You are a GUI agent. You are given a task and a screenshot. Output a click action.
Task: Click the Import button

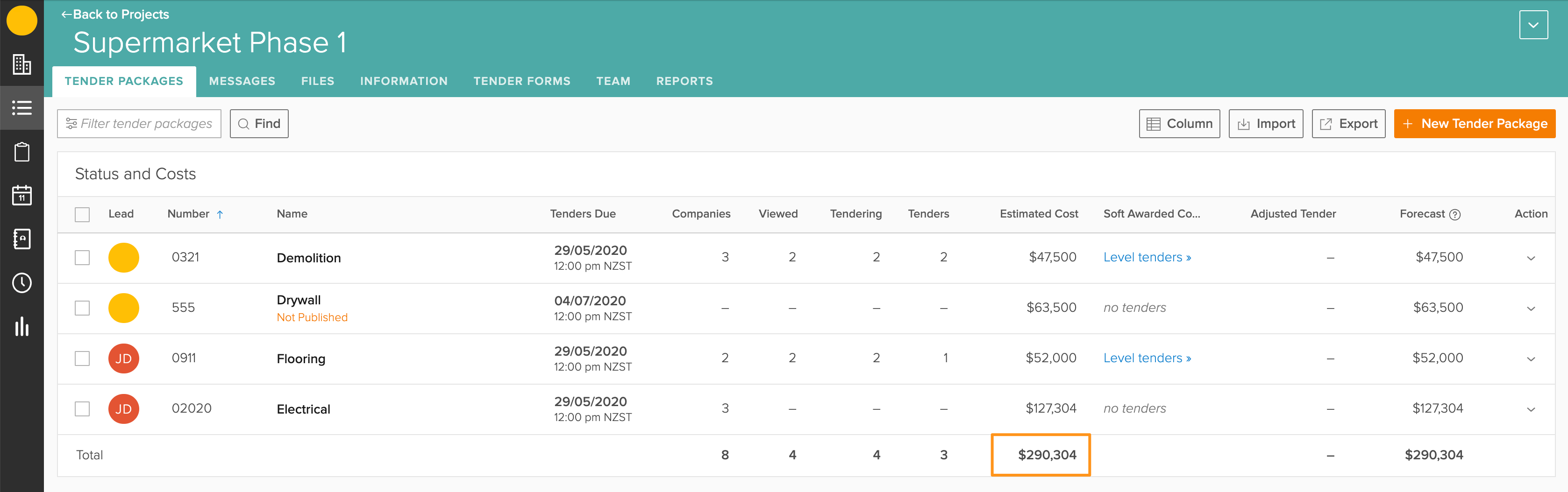[x=1266, y=123]
